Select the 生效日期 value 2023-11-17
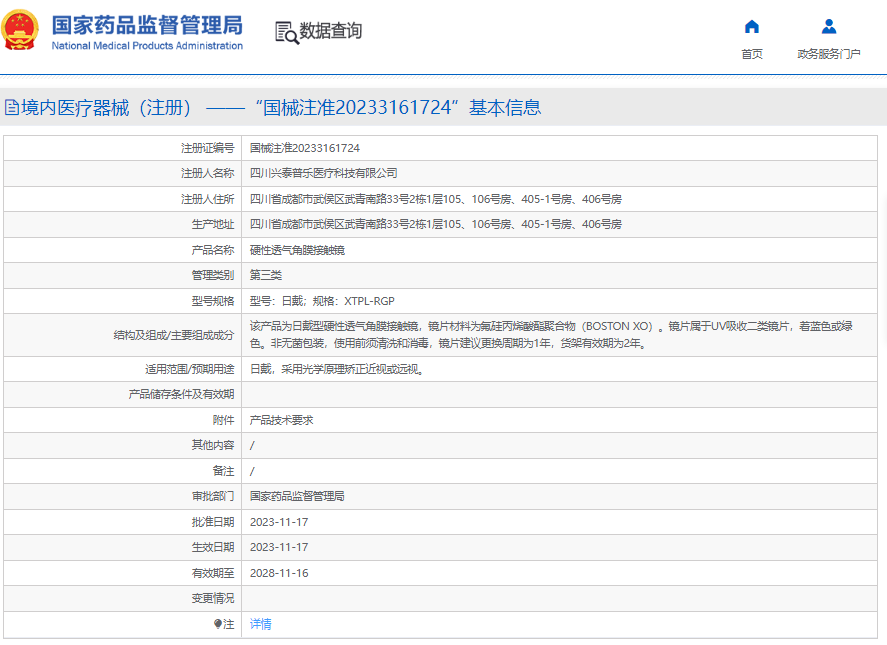887x645 pixels. [x=279, y=547]
